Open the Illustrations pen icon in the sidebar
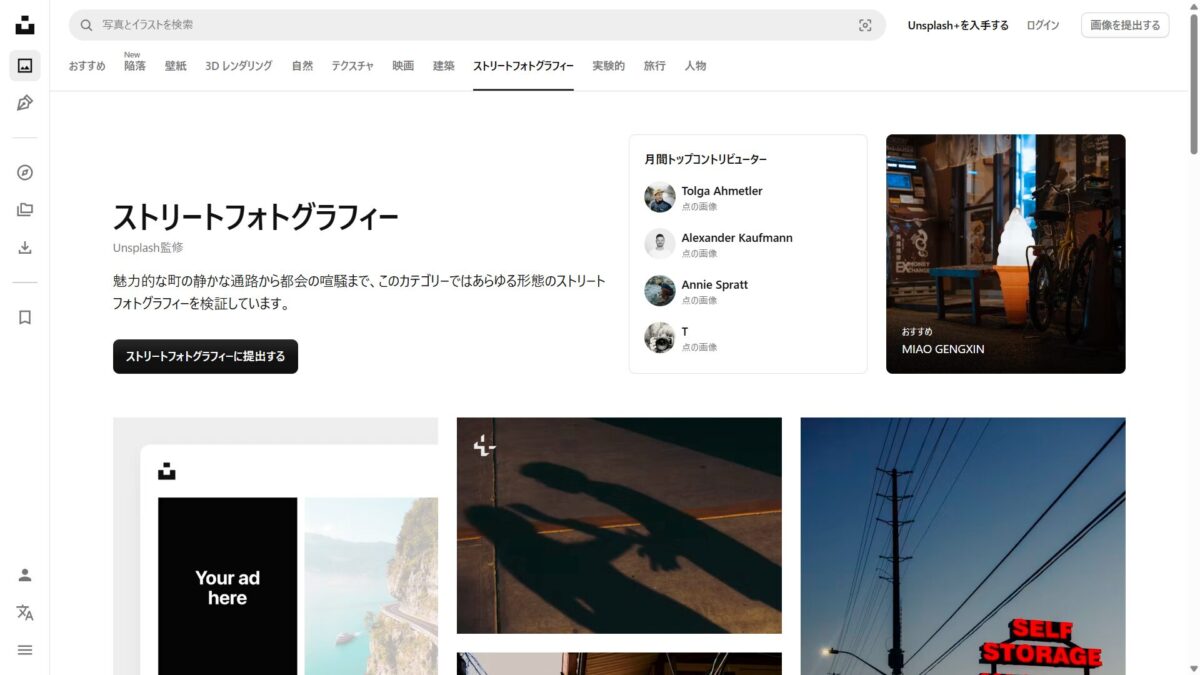1200x675 pixels. tap(25, 103)
